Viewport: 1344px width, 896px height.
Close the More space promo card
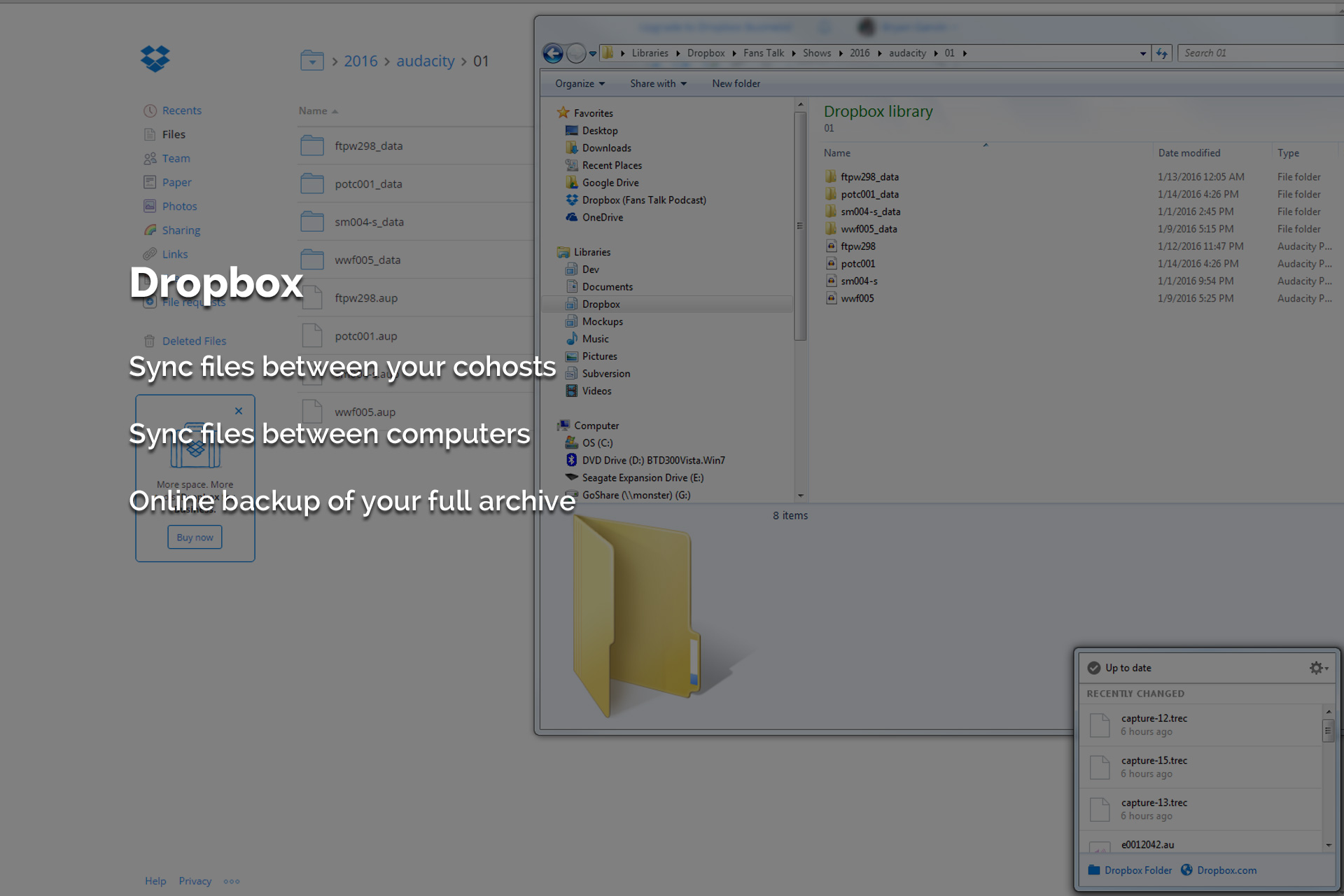[x=239, y=411]
